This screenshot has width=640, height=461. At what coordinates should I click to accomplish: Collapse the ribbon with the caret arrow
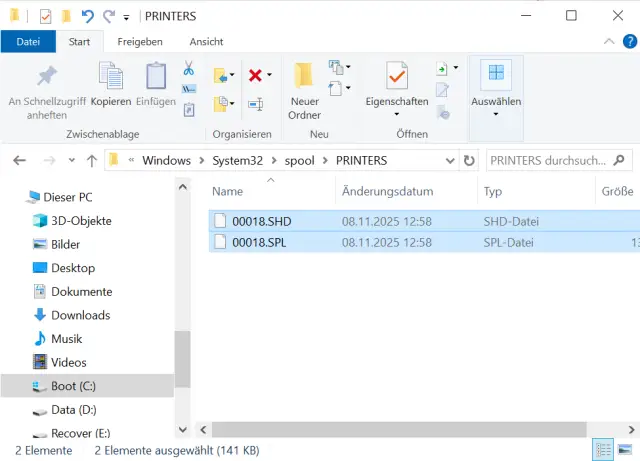click(609, 42)
